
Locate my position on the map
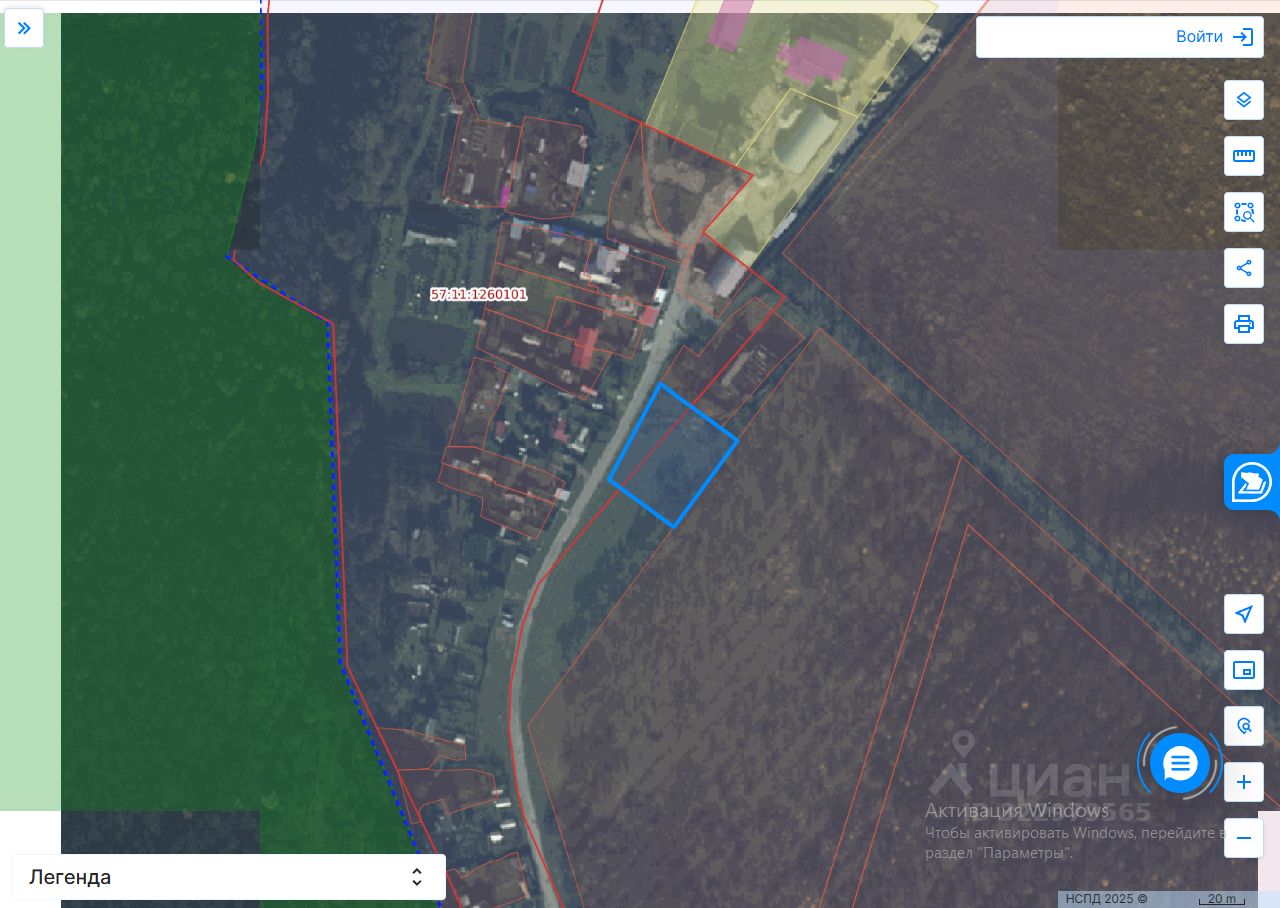[x=1244, y=614]
